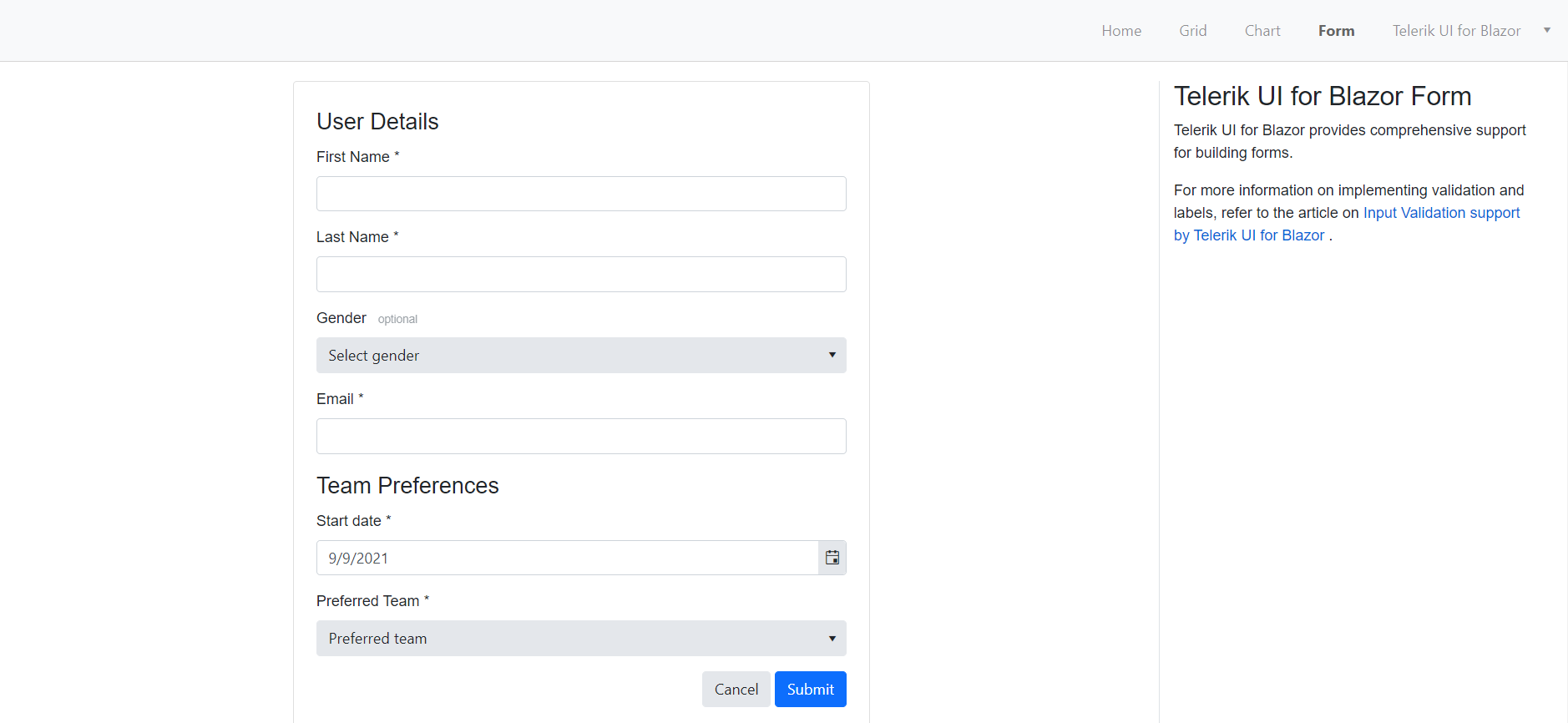Click the Select gender combo box text

(x=374, y=356)
